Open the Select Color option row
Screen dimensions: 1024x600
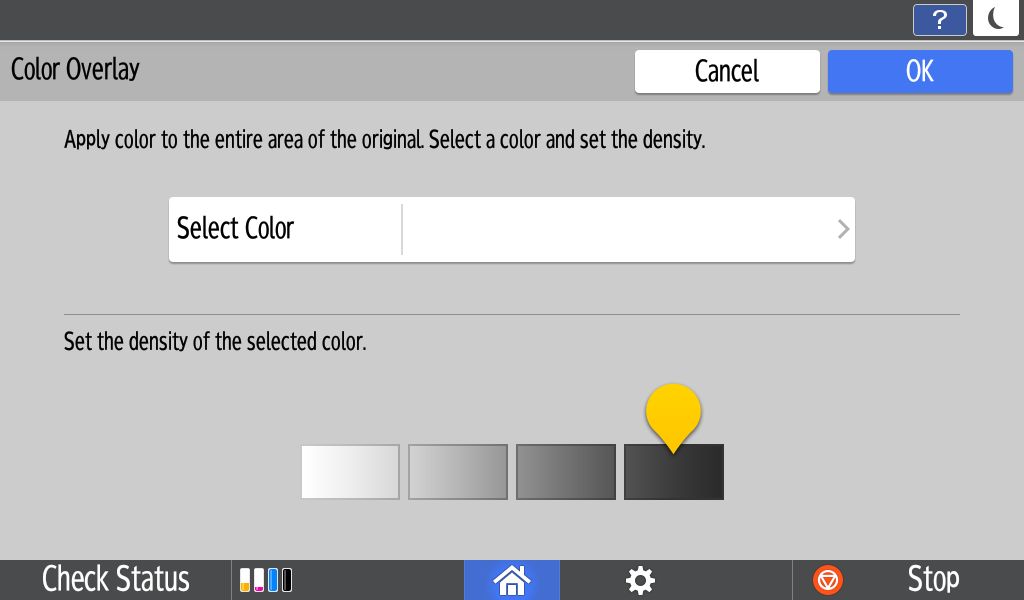pos(236,229)
